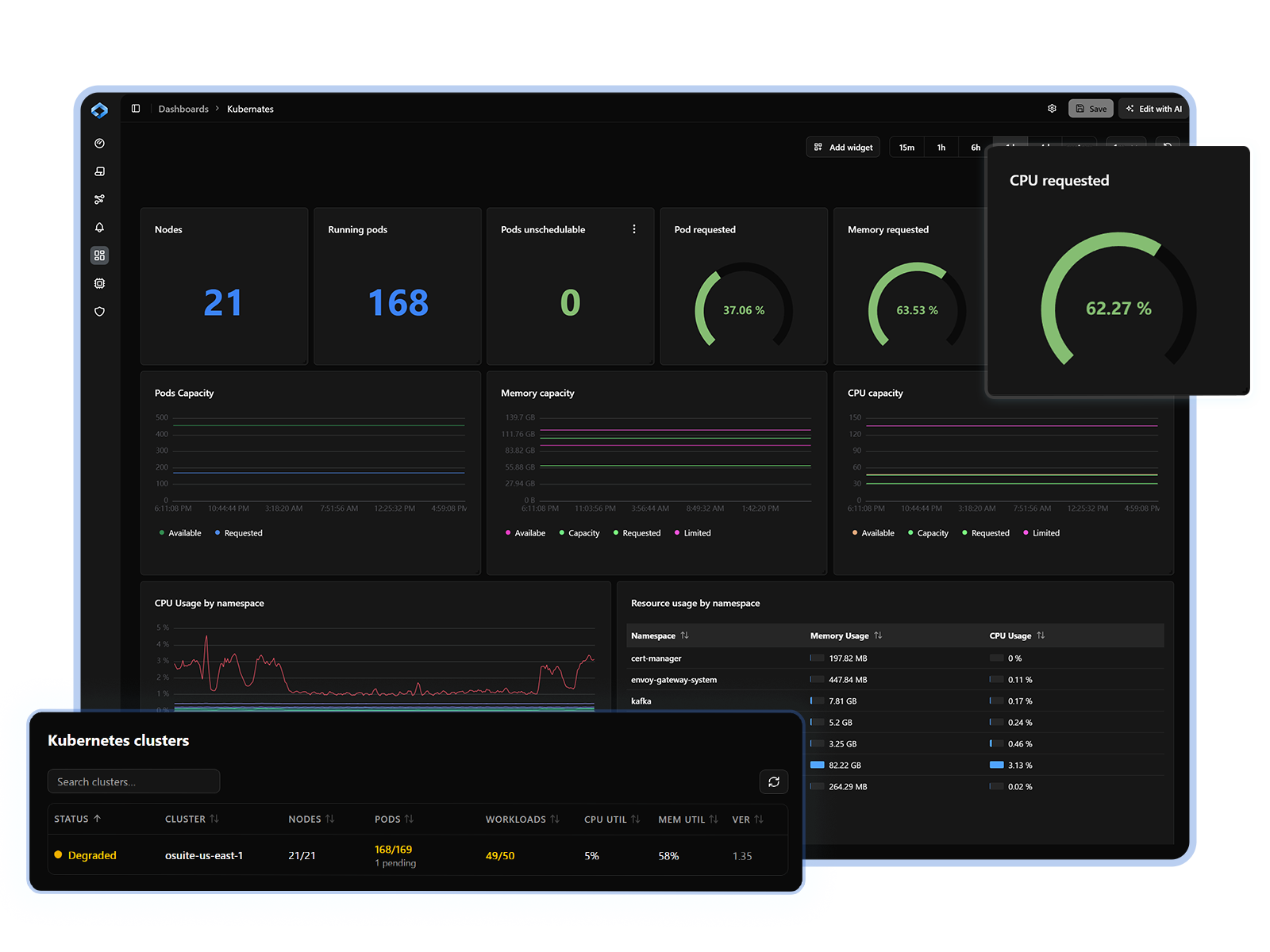This screenshot has width=1270, height=952.
Task: Open dashboard settings via the gear icon
Action: click(1052, 109)
